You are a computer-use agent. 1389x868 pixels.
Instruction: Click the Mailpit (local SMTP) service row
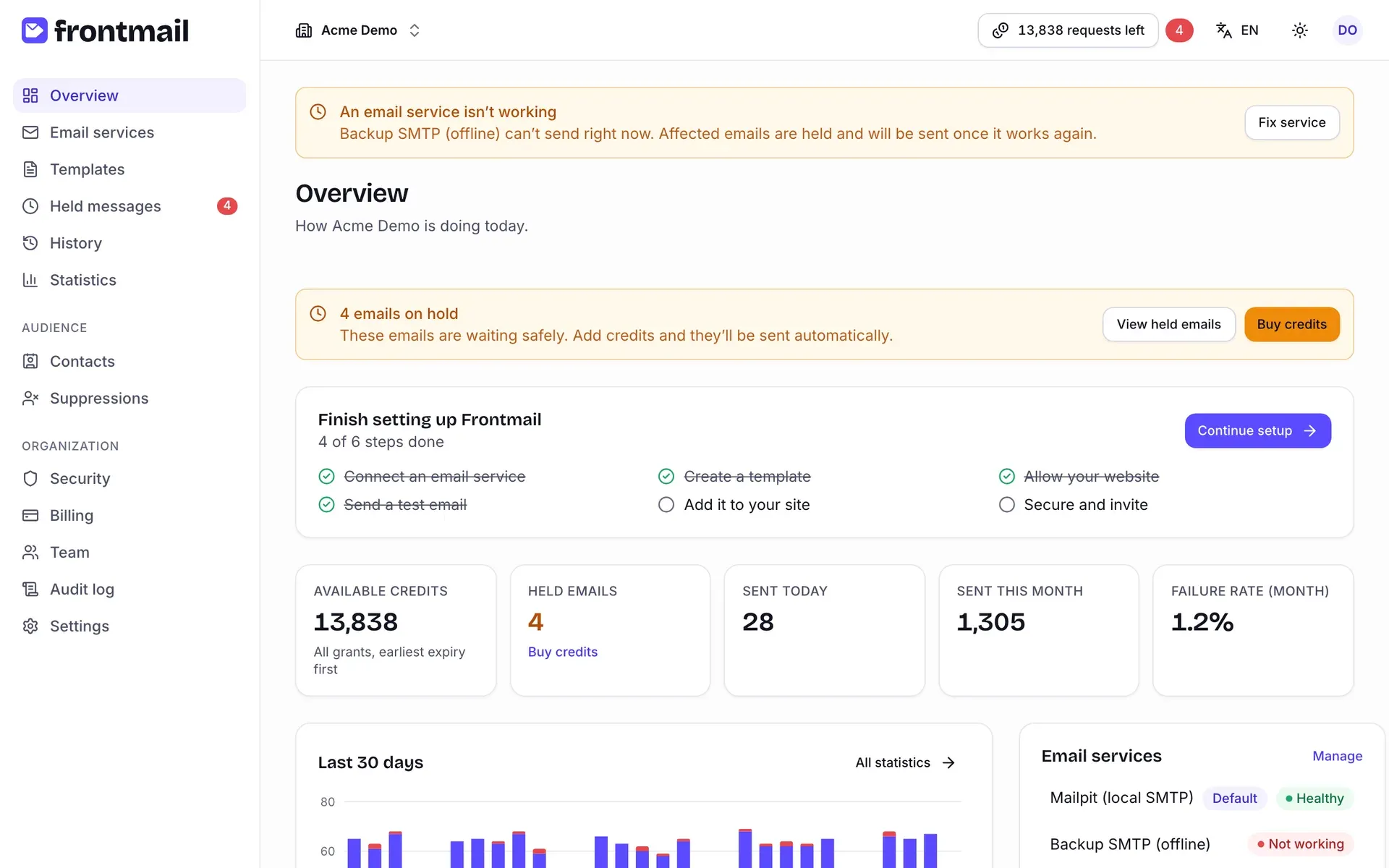coord(1202,798)
